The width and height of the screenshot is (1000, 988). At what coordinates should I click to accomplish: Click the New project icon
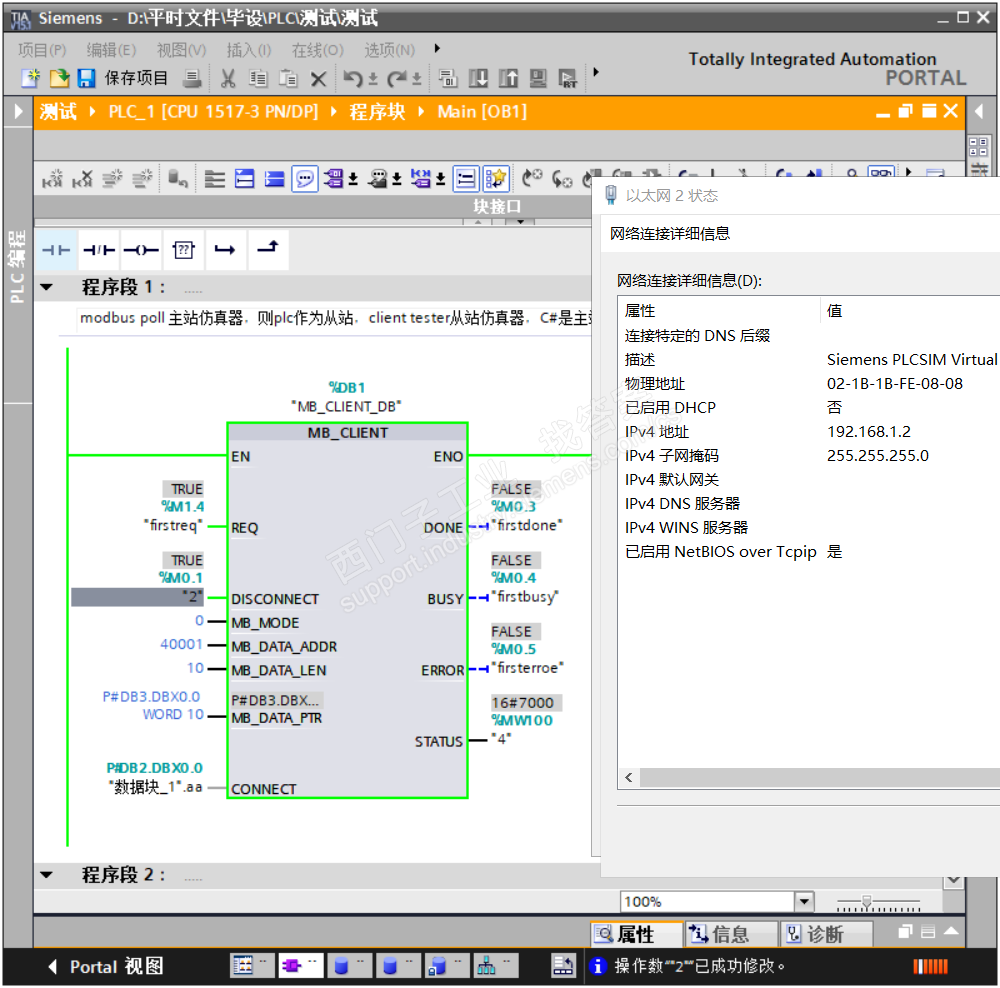tap(29, 78)
